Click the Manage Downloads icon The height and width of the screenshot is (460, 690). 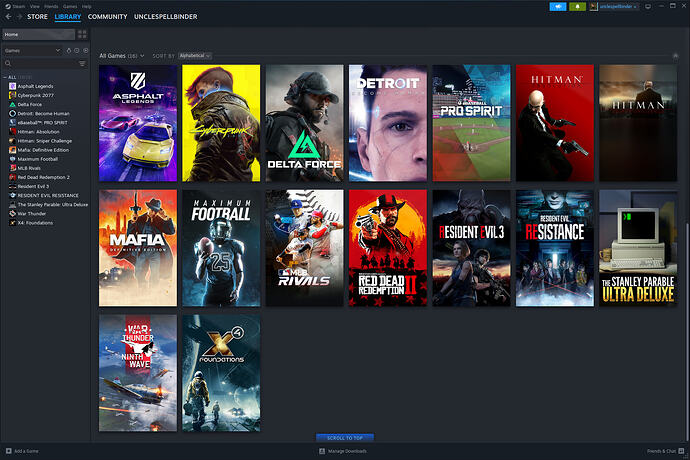click(322, 451)
